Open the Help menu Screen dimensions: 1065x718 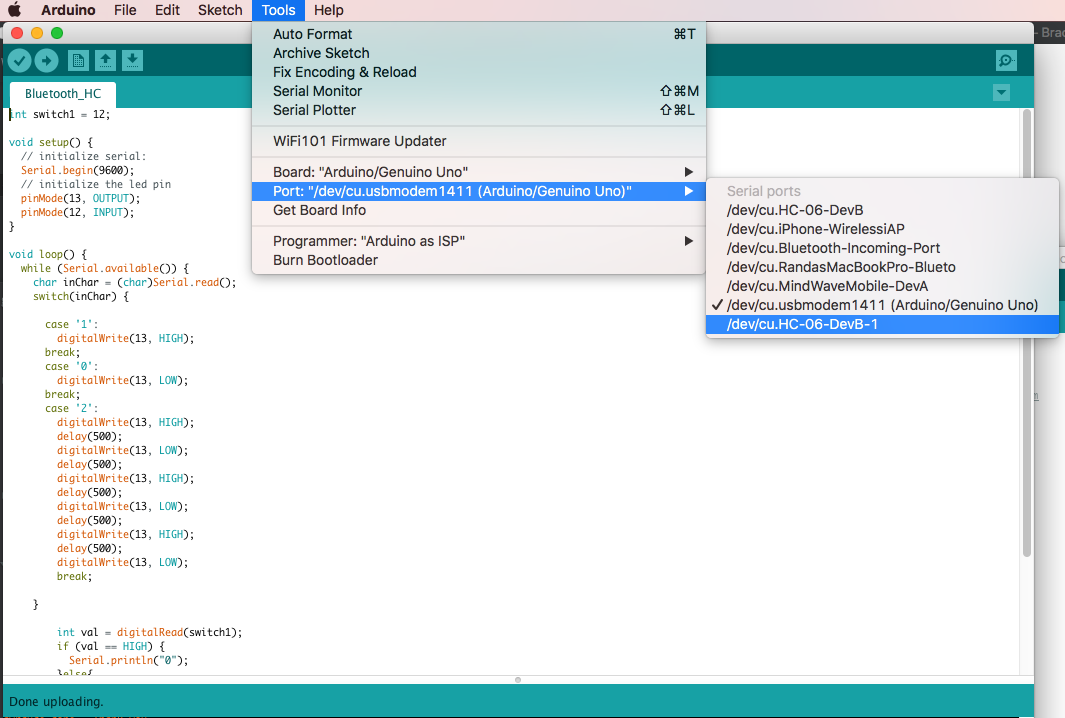[x=329, y=10]
